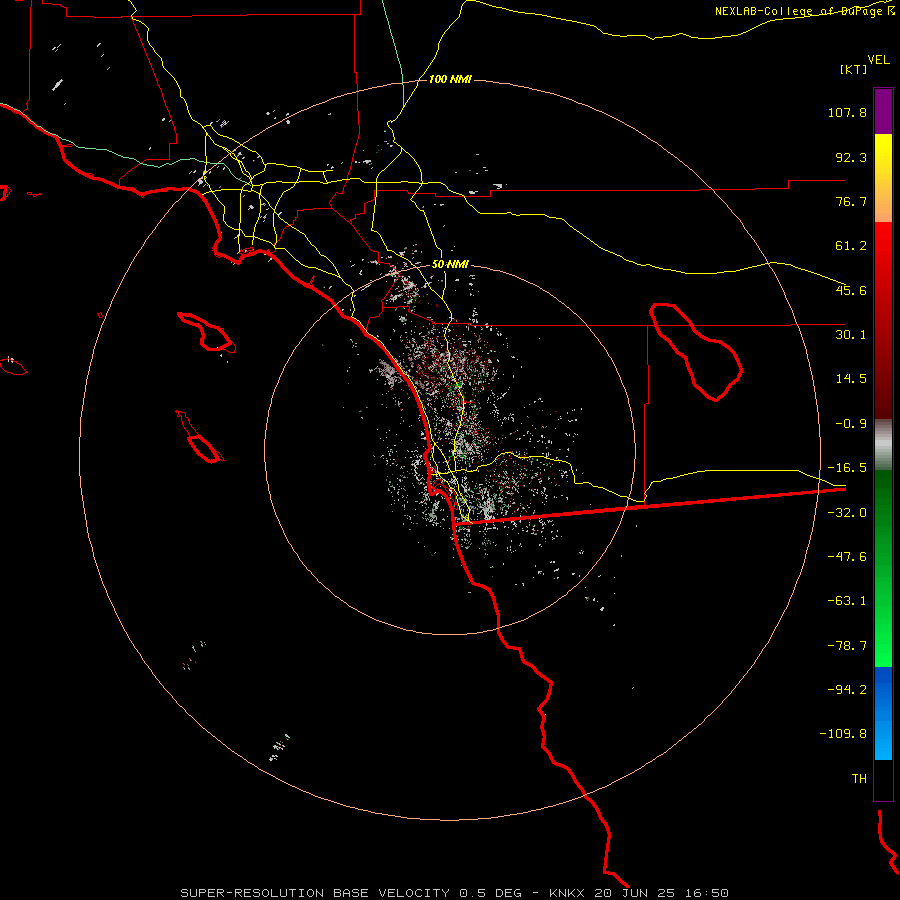Click the Santa Catalina Island outline
Image resolution: width=900 pixels, height=900 pixels.
click(207, 332)
